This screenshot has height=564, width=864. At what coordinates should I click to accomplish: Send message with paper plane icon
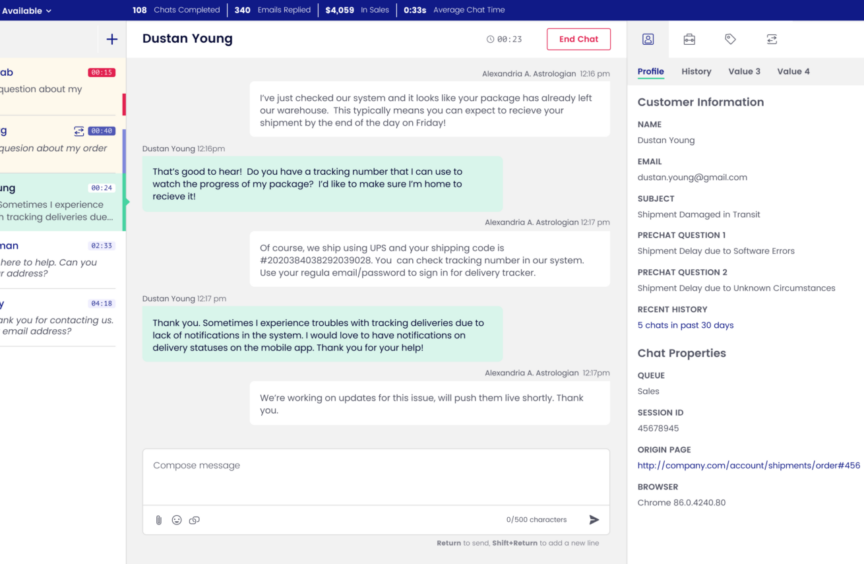(594, 520)
